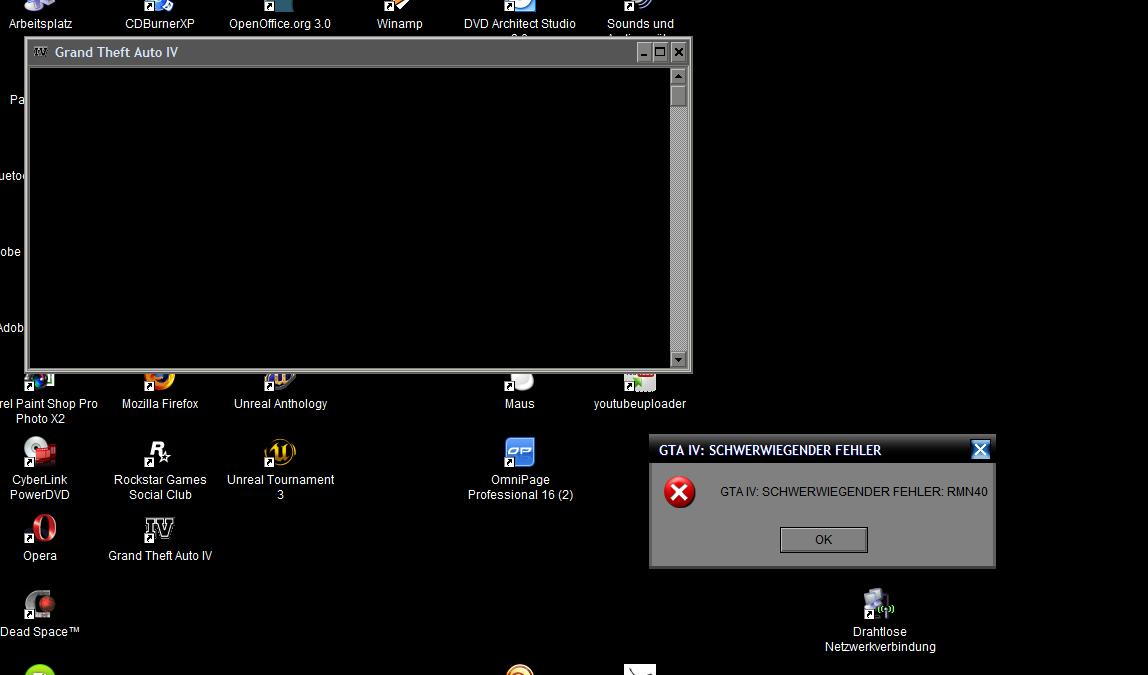The height and width of the screenshot is (675, 1148).
Task: Click the scrollbar thumb in GTA IV window
Action: pyautogui.click(x=678, y=95)
